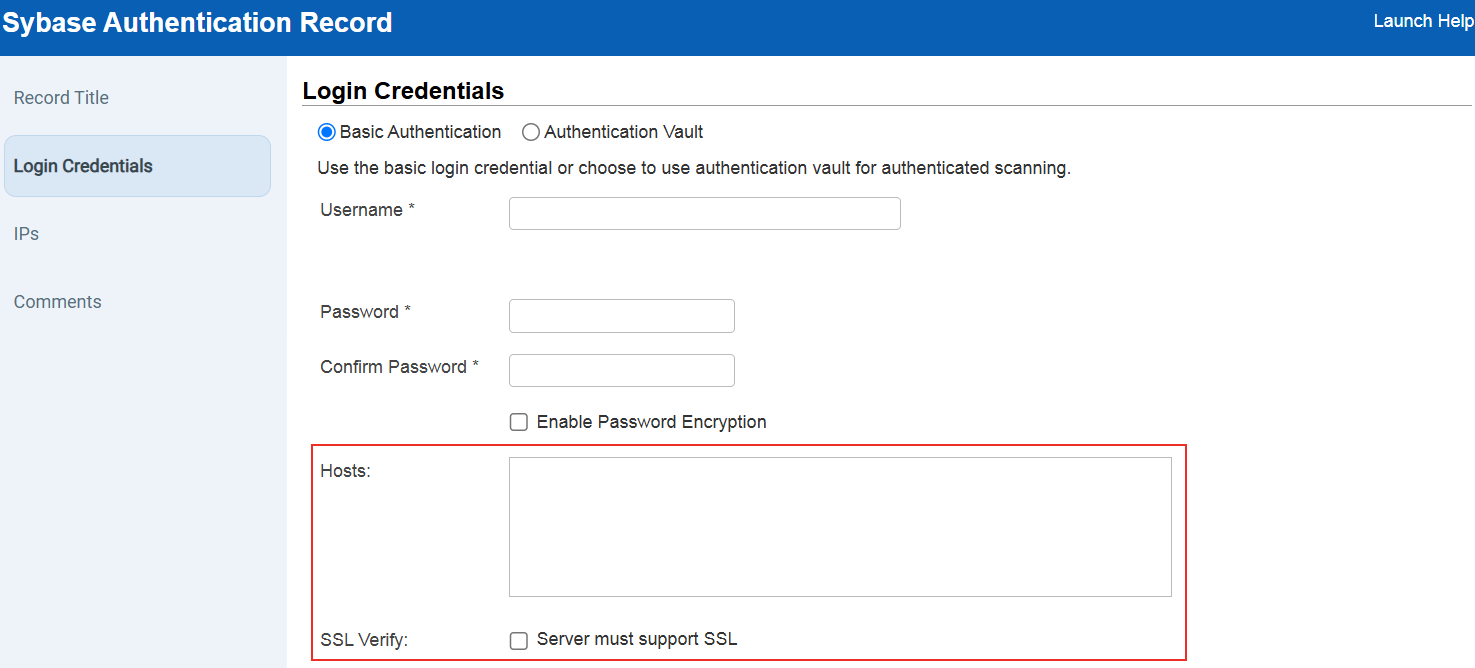This screenshot has height=668, width=1475.
Task: Click the Password input field
Action: (621, 315)
